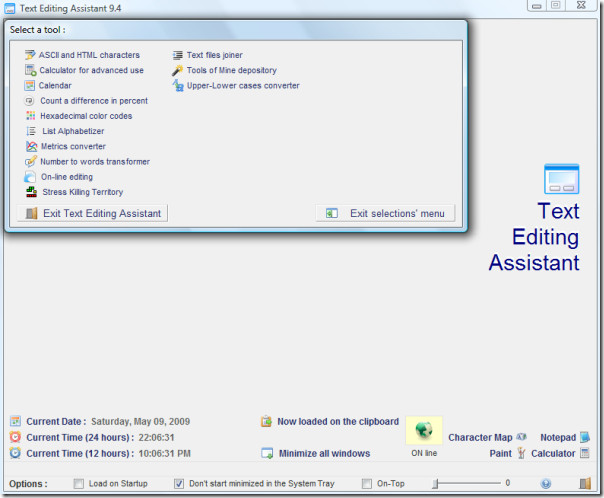This screenshot has height=498, width=604.
Task: Click the Stress Killing Territory icon
Action: (32, 192)
